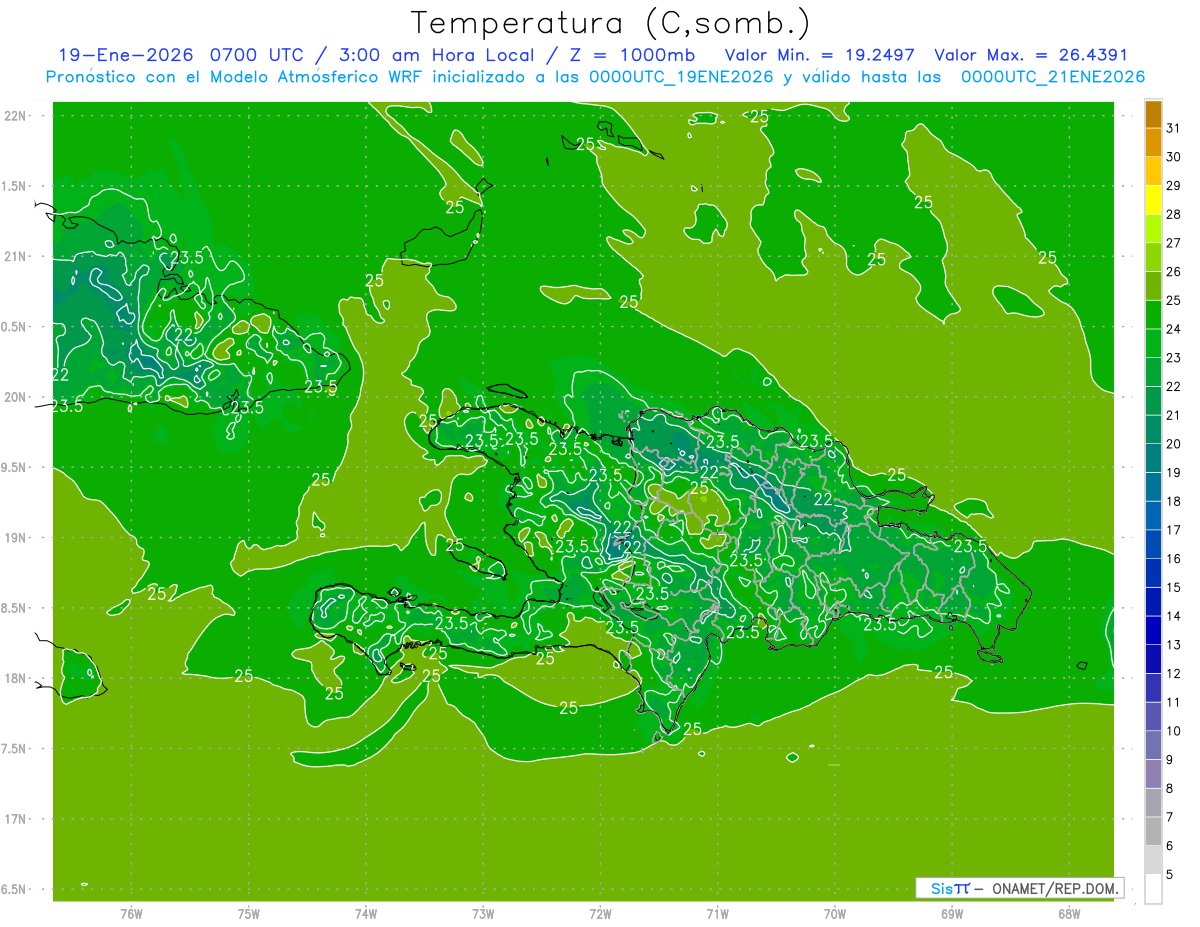Click the 26 value on the color scale
Image resolution: width=1200 pixels, height=927 pixels.
(x=1174, y=272)
